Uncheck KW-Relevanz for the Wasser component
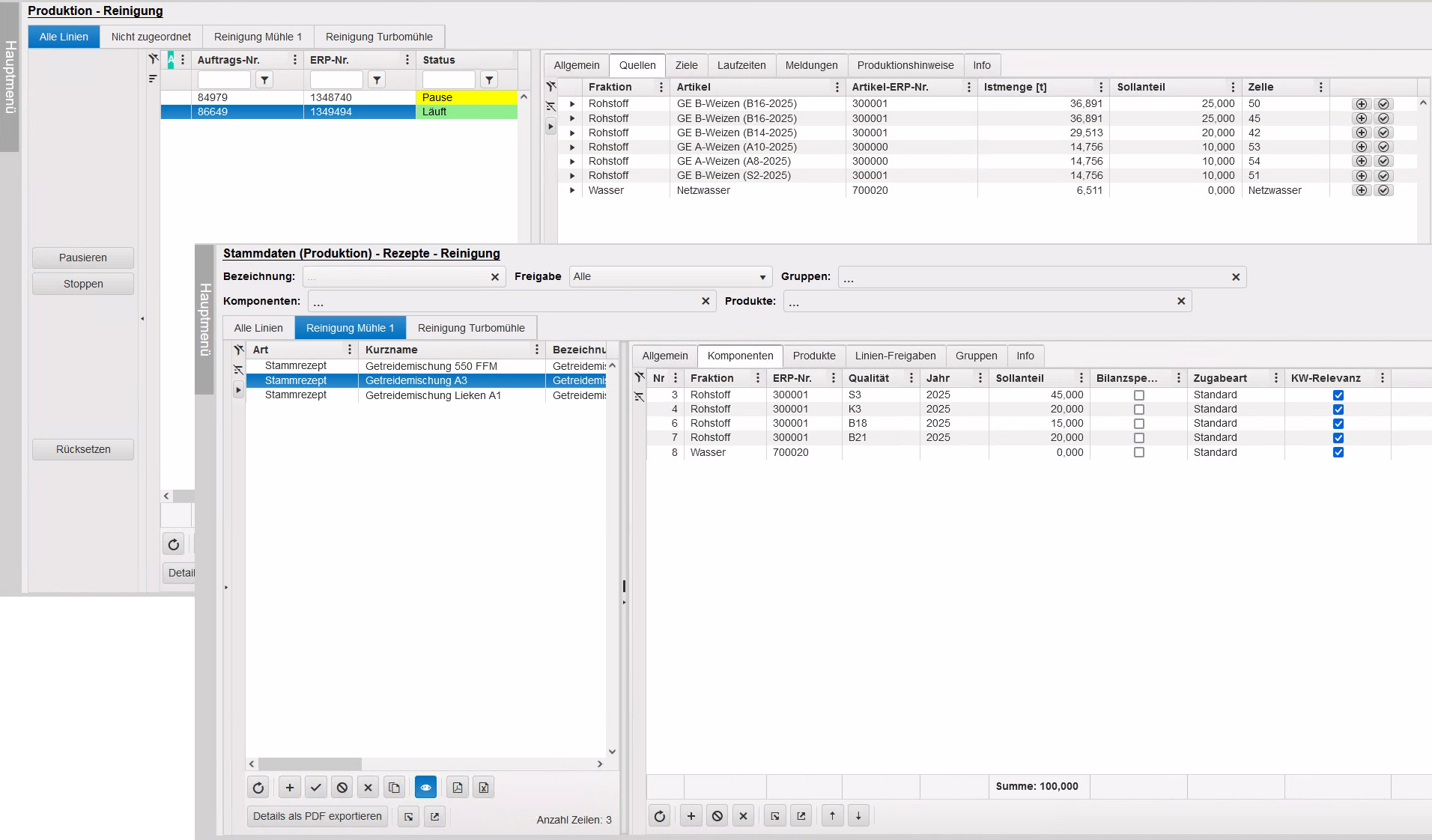 click(x=1338, y=452)
